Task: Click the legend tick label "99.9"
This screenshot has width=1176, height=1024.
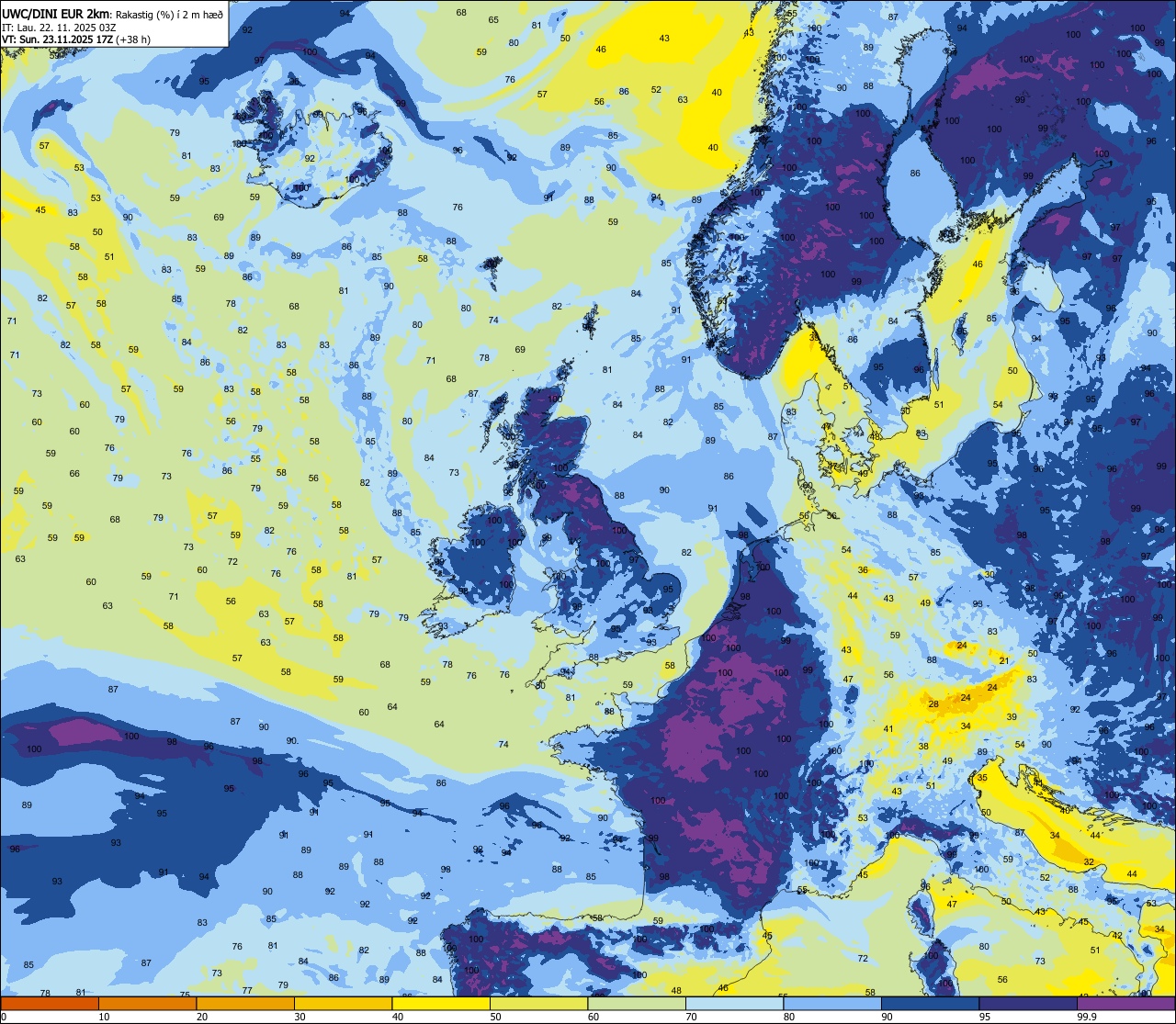Action: coord(1087,1017)
